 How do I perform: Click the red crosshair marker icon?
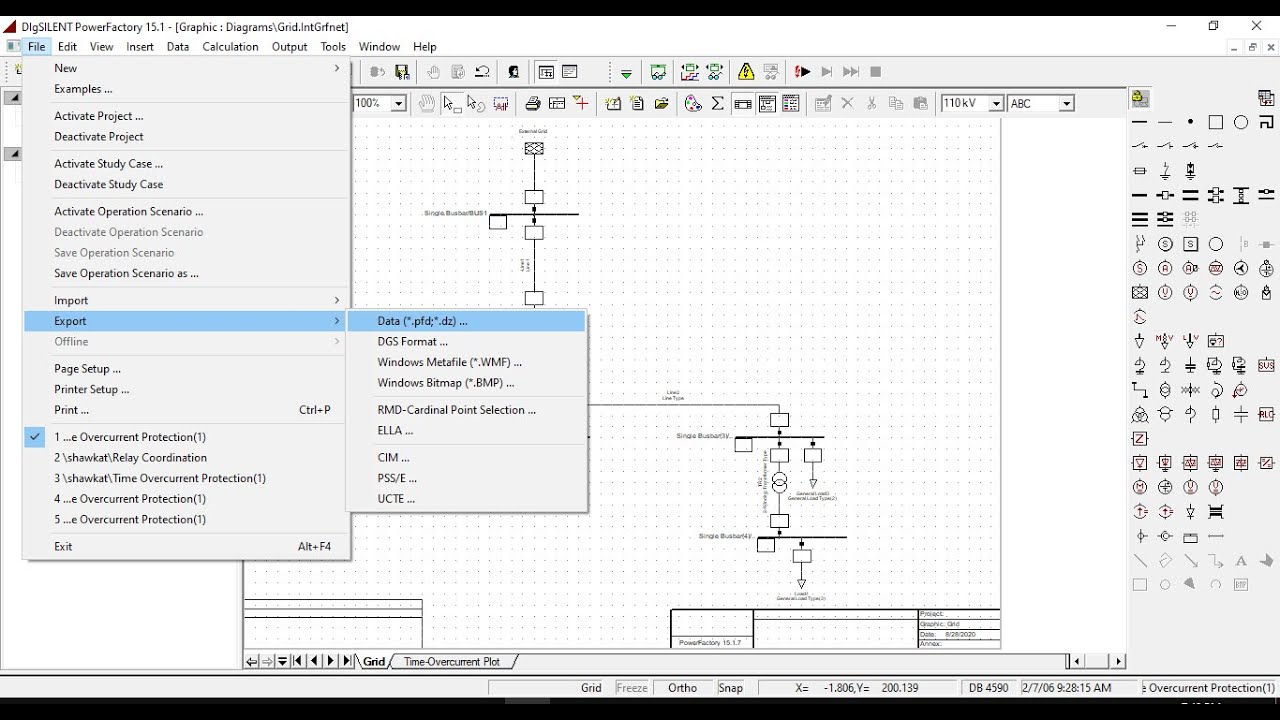pyautogui.click(x=581, y=103)
